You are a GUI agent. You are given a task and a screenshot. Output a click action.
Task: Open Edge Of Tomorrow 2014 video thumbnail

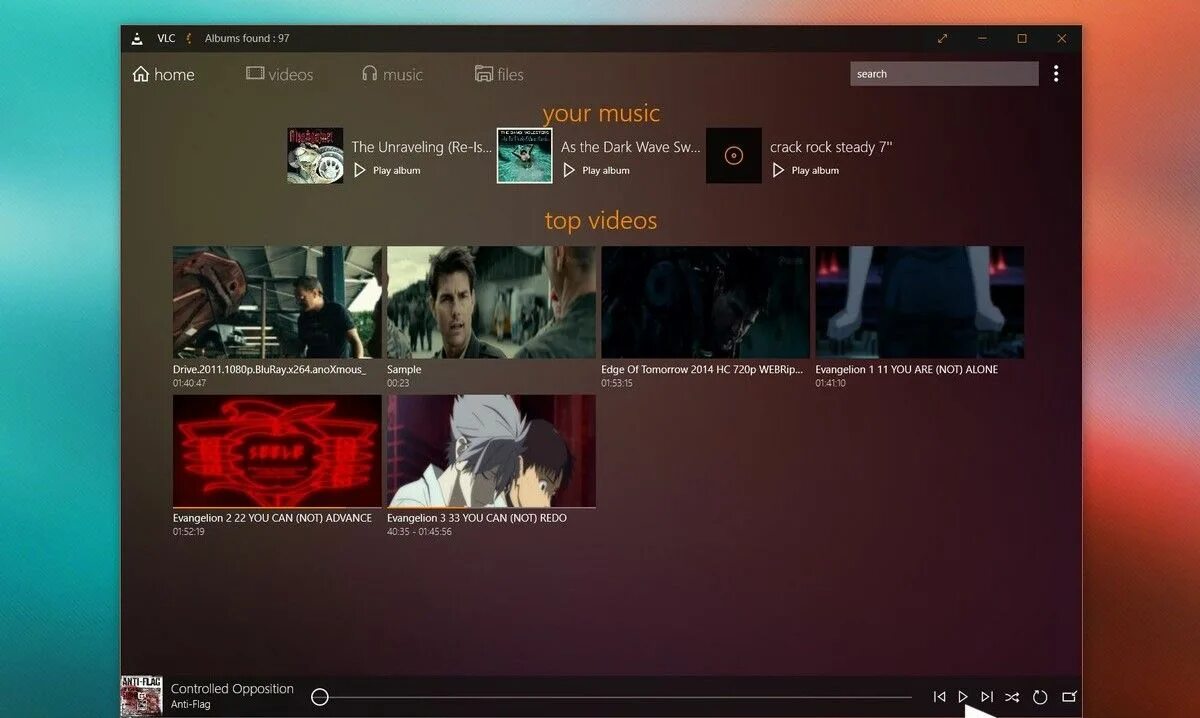coord(705,302)
